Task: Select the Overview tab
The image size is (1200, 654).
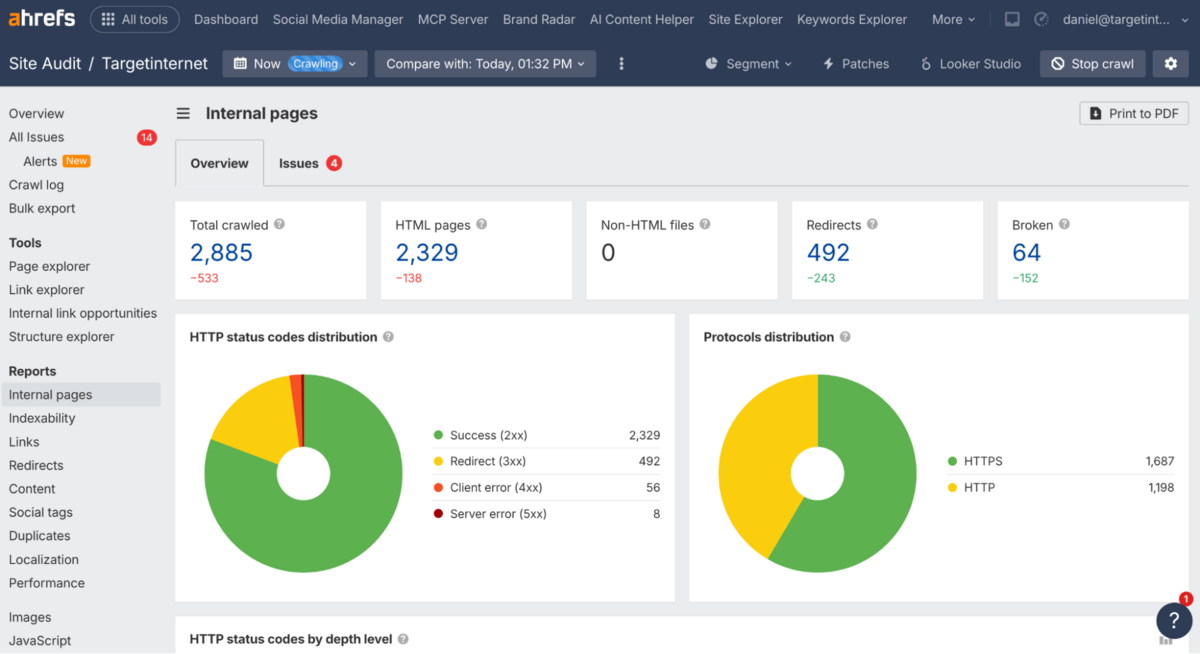Action: pos(219,163)
